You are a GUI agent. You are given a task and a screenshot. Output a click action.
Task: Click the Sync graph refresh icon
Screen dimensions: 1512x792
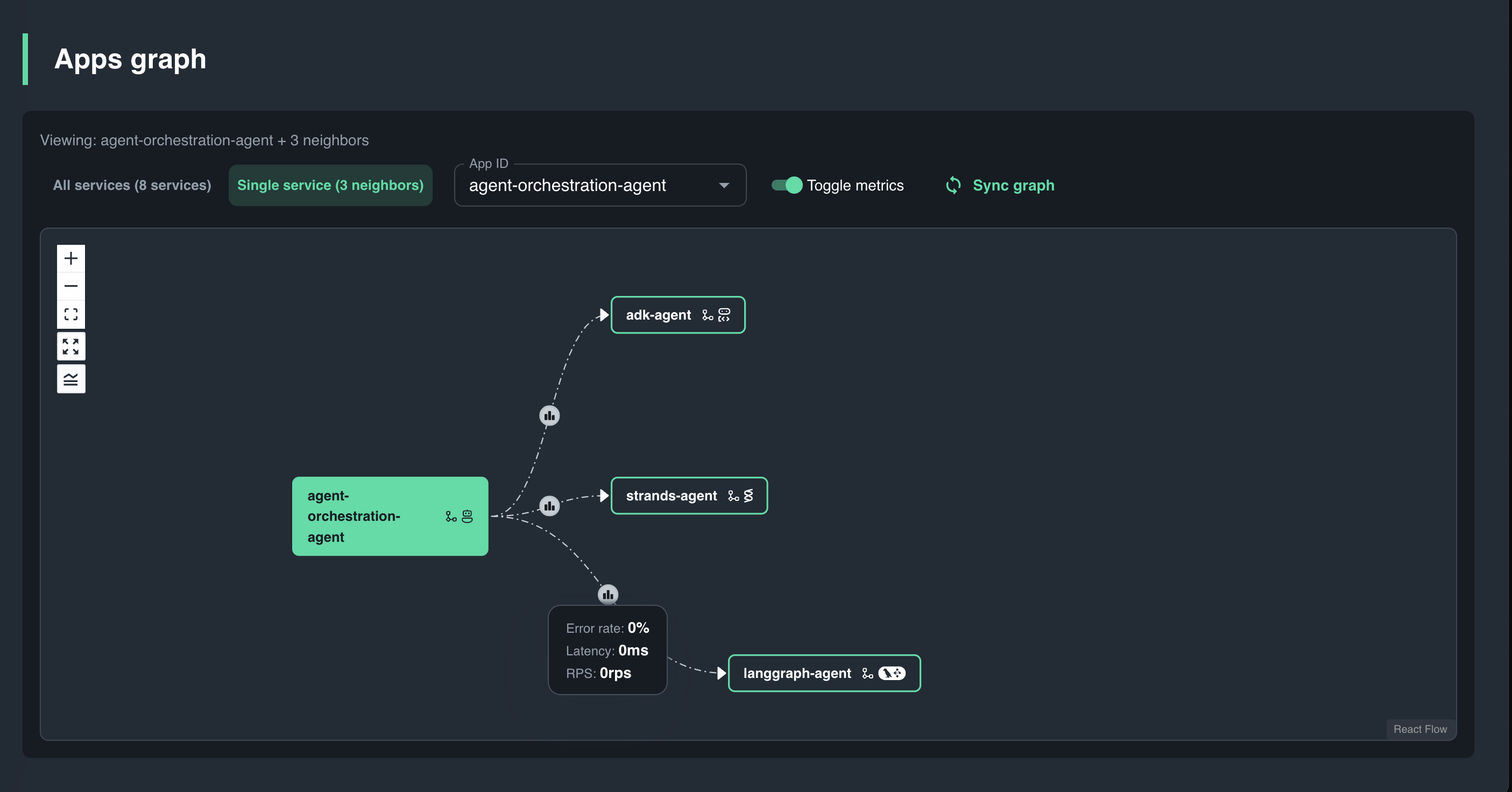click(953, 186)
